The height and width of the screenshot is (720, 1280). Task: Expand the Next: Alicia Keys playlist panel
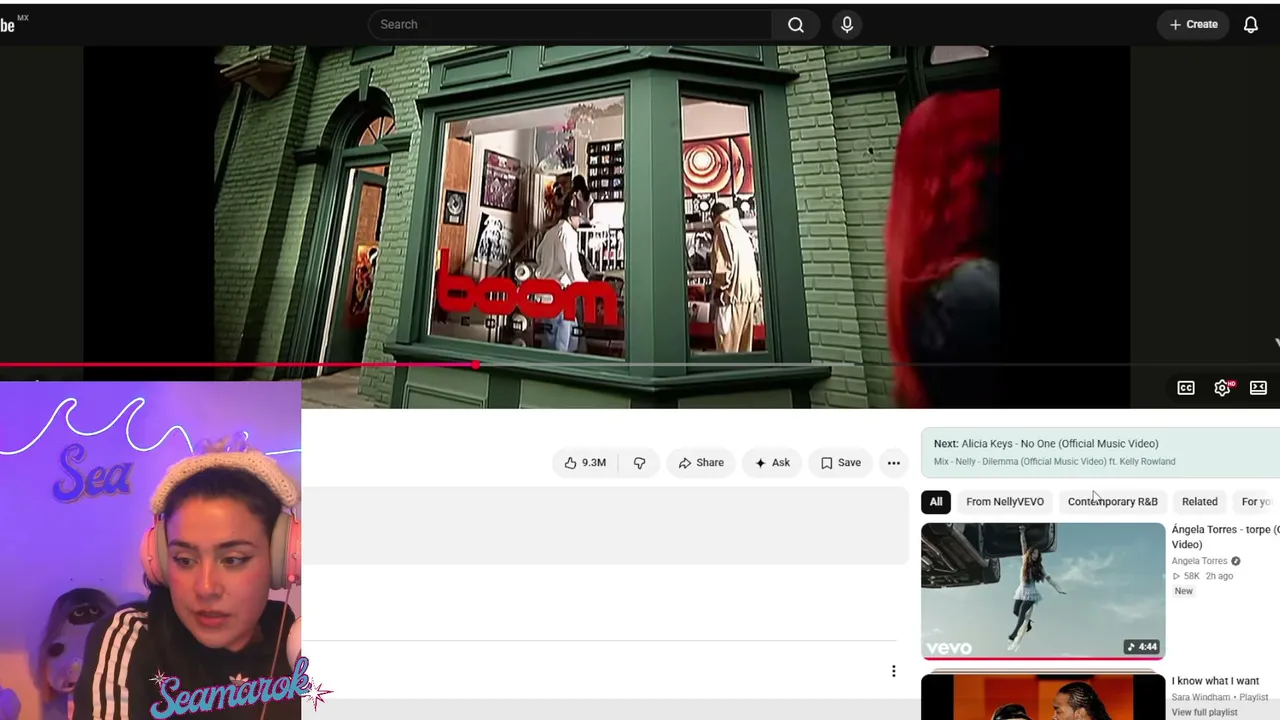tap(1100, 452)
